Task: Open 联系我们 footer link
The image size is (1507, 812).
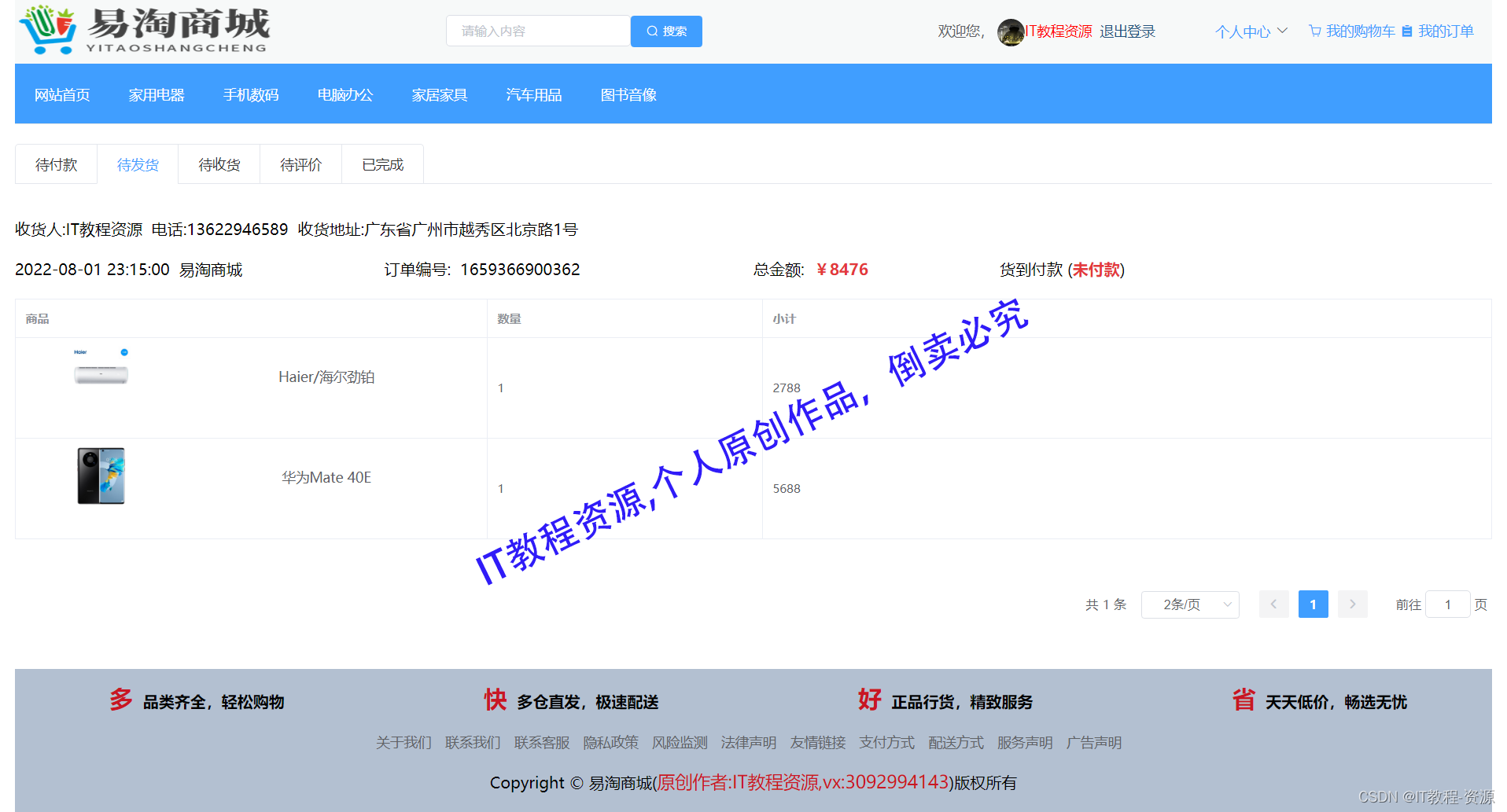Action: point(473,743)
